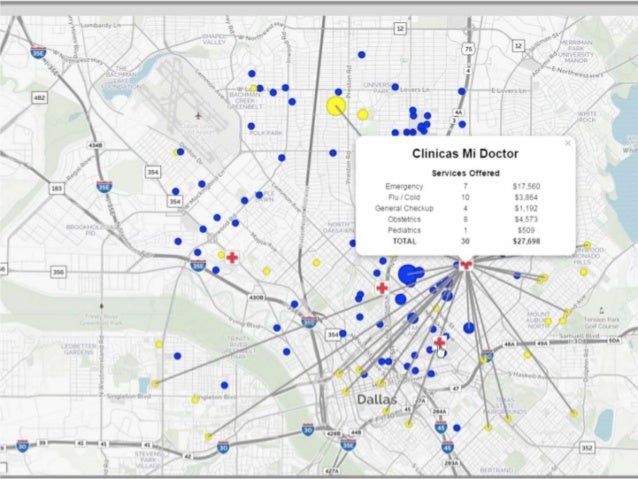Click the General Checkup row label

[x=404, y=208]
